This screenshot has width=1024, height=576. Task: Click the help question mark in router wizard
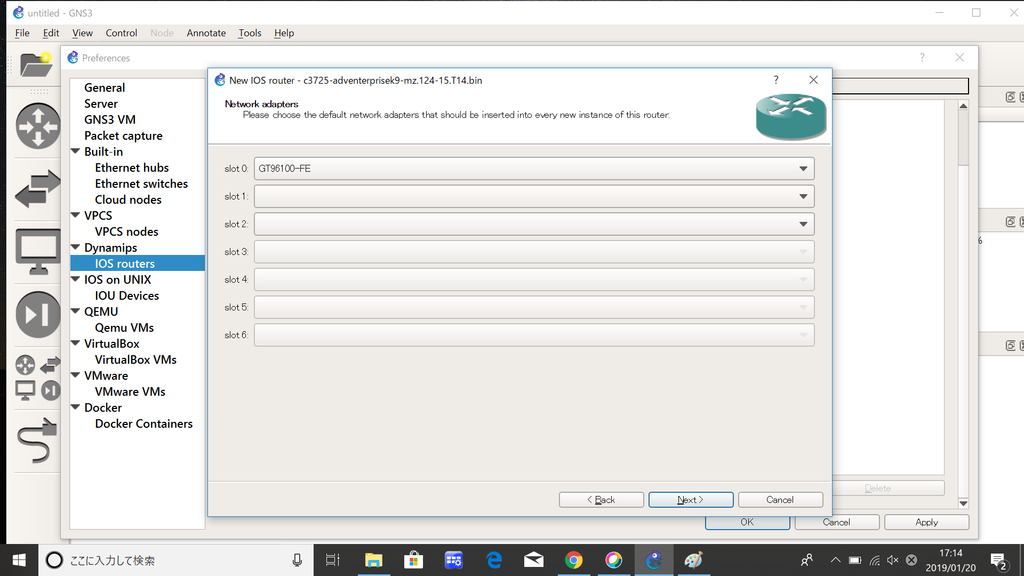(776, 80)
